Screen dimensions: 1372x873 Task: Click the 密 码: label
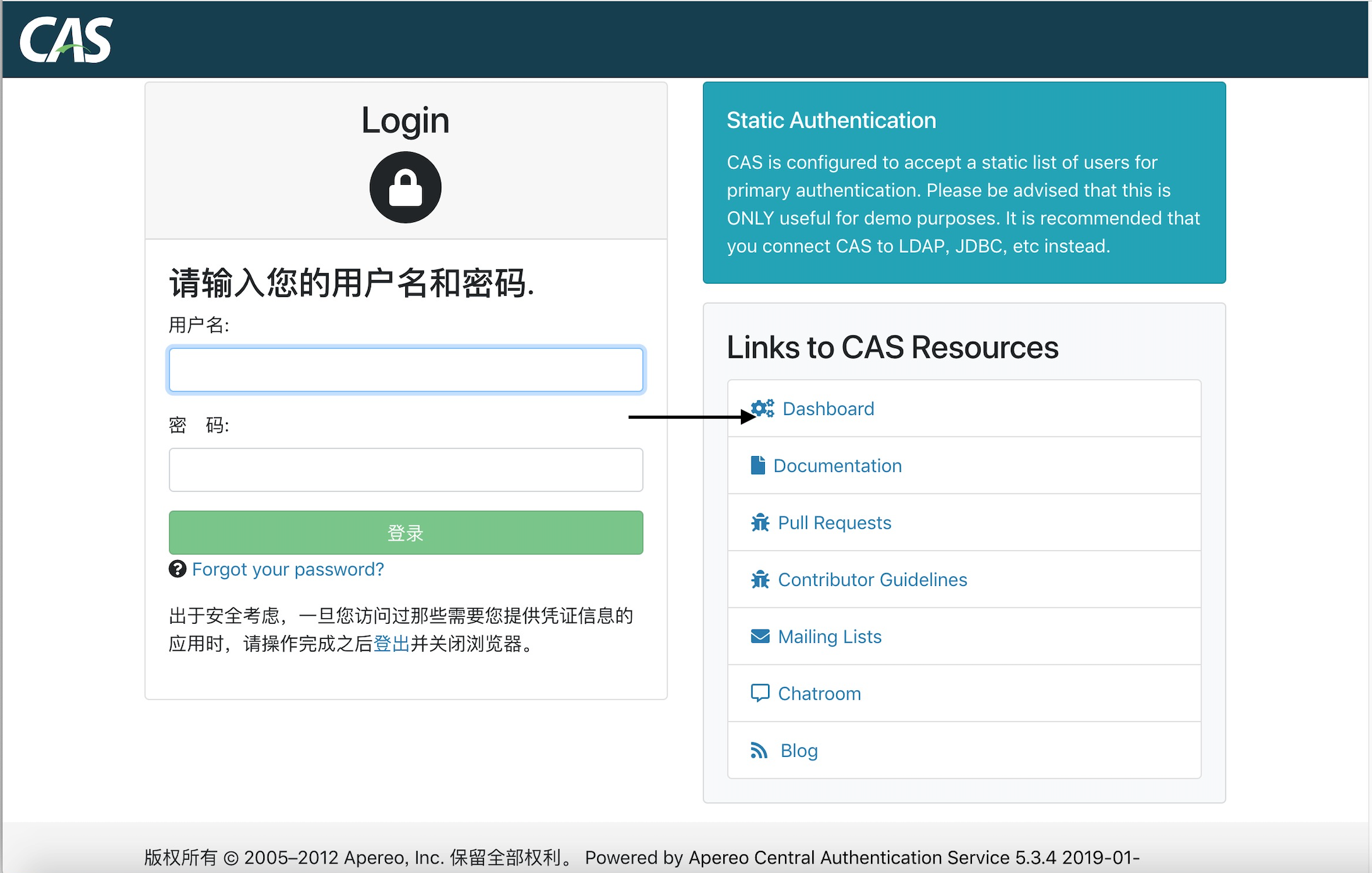click(x=199, y=425)
